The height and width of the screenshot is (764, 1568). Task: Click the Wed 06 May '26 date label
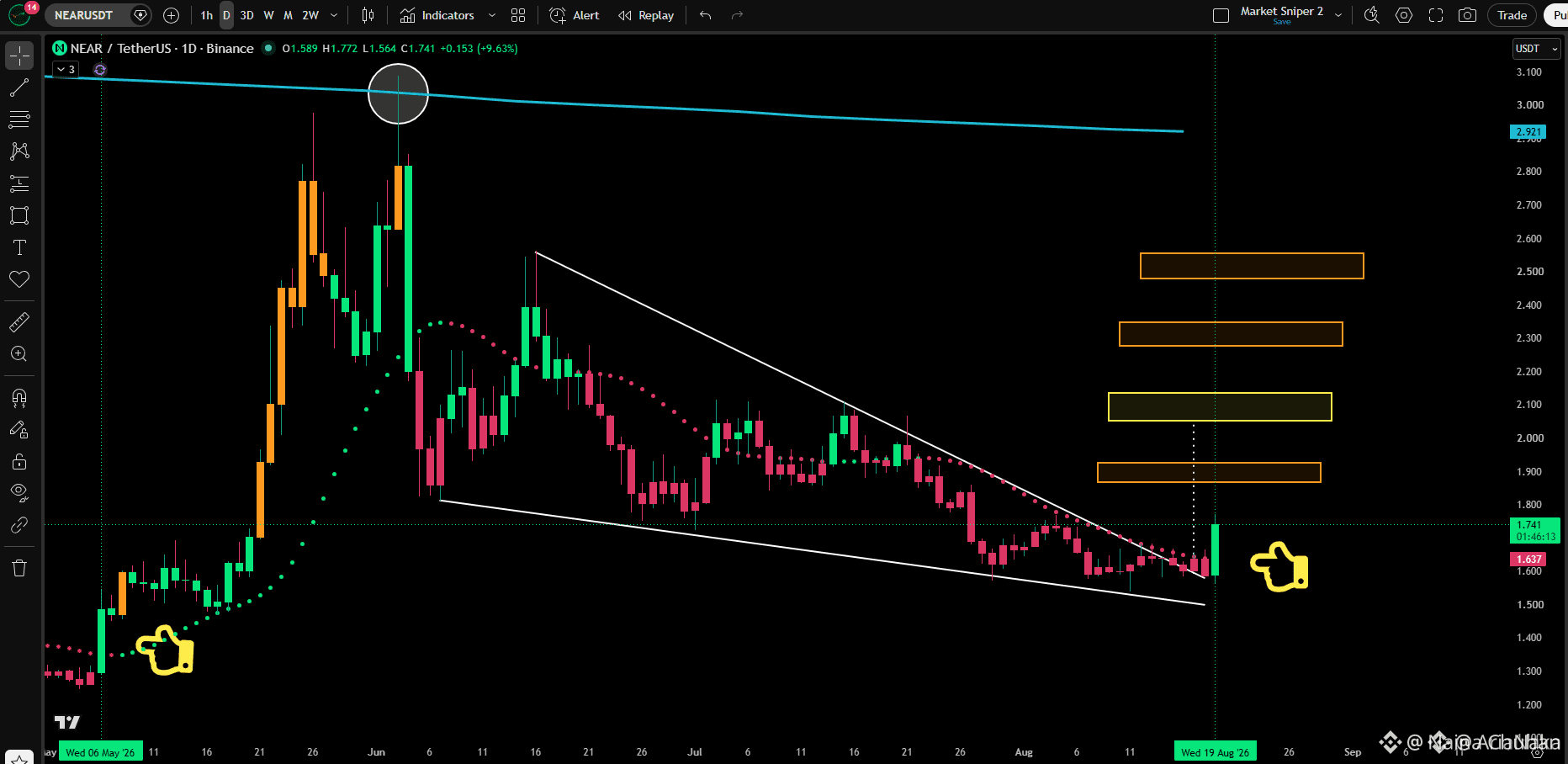click(100, 752)
